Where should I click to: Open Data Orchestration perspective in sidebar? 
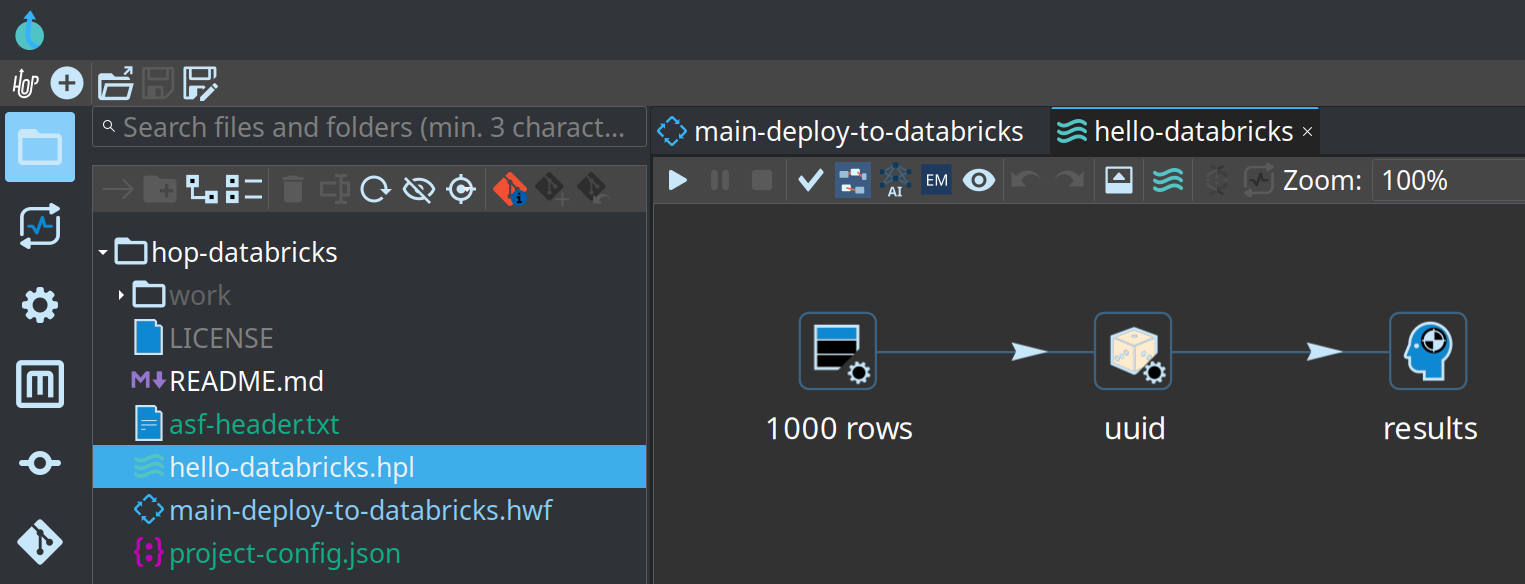coord(40,463)
